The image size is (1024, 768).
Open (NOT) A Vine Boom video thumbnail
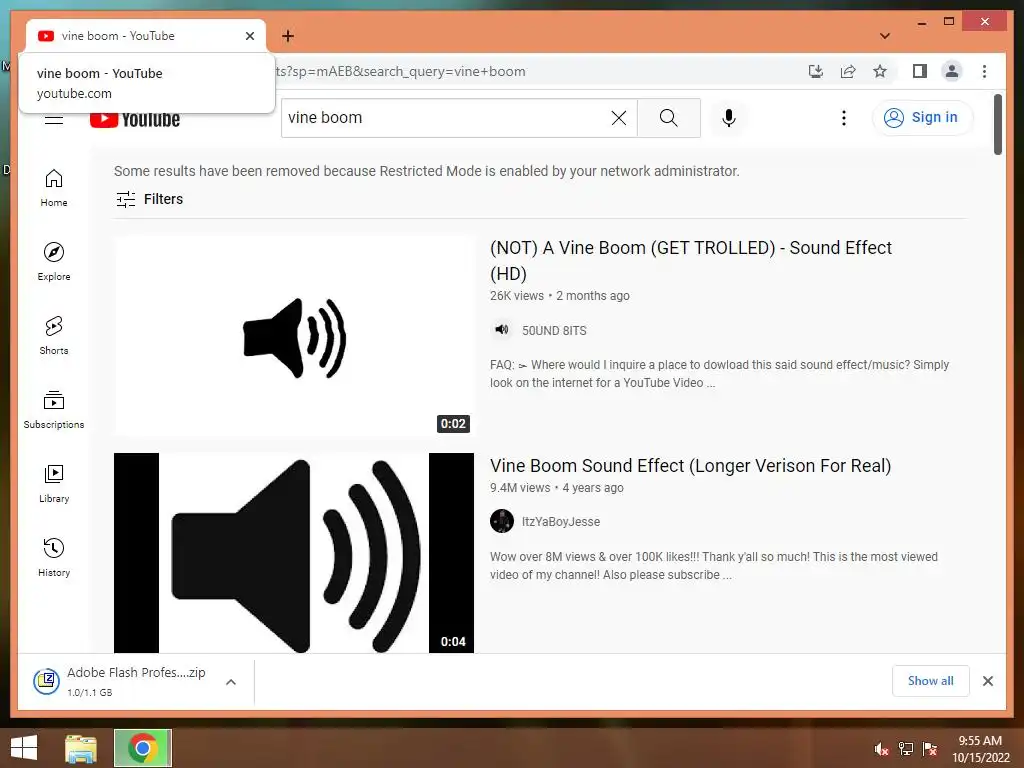294,336
